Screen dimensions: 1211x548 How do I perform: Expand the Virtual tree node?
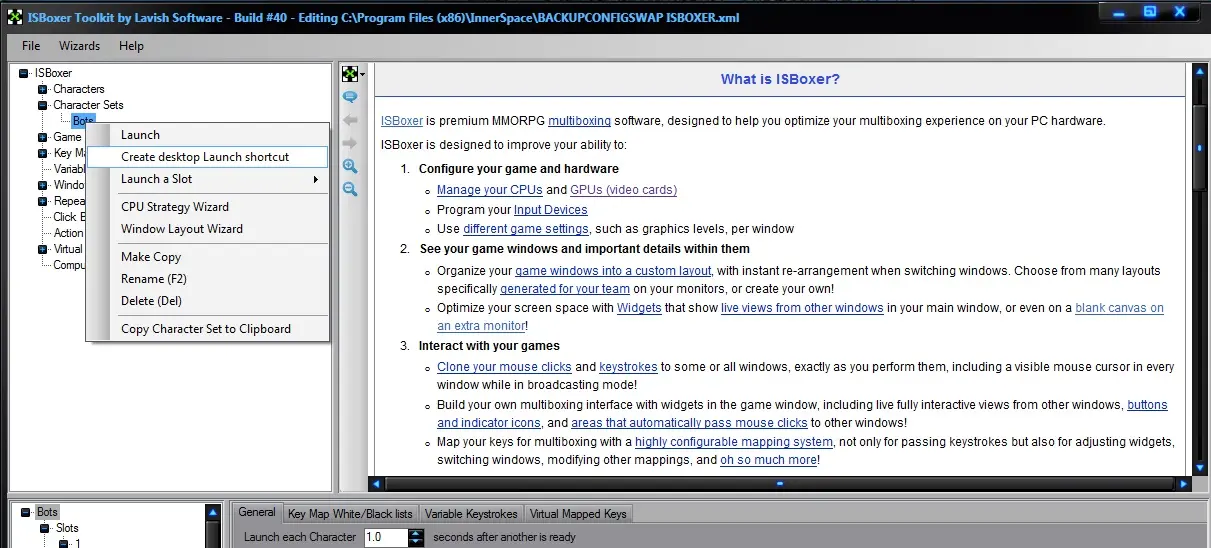(43, 249)
